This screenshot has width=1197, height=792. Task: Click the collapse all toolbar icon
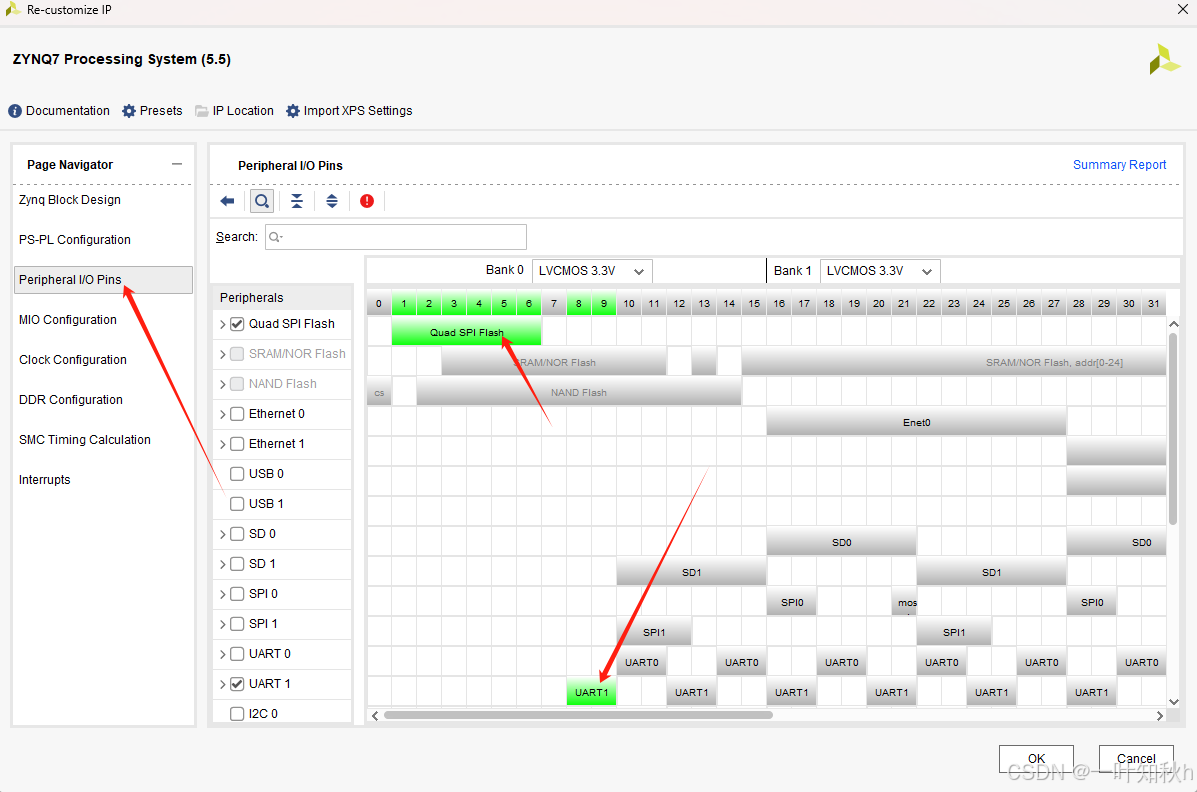pyautogui.click(x=297, y=201)
